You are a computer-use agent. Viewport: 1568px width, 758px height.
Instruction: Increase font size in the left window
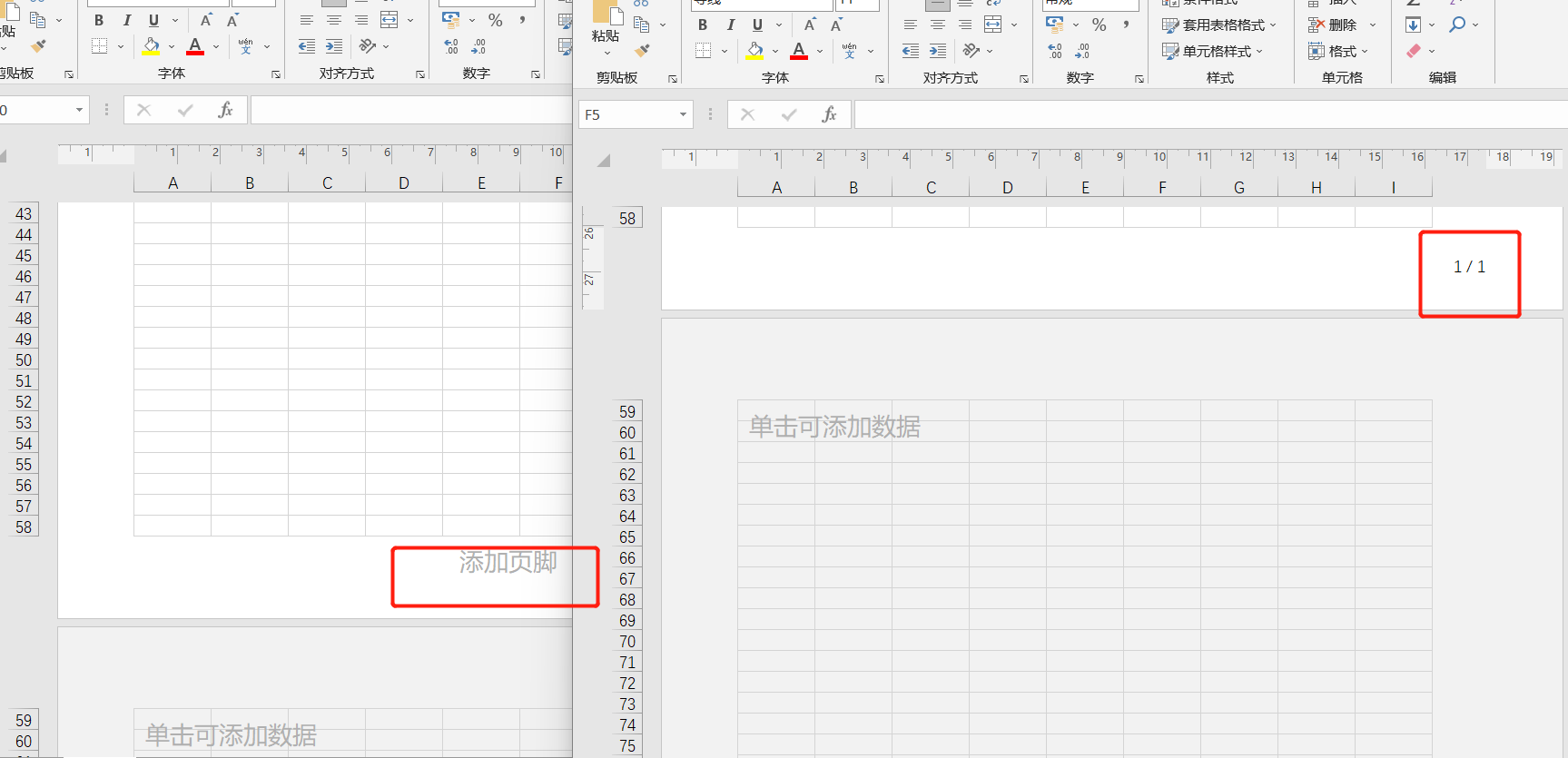206,21
